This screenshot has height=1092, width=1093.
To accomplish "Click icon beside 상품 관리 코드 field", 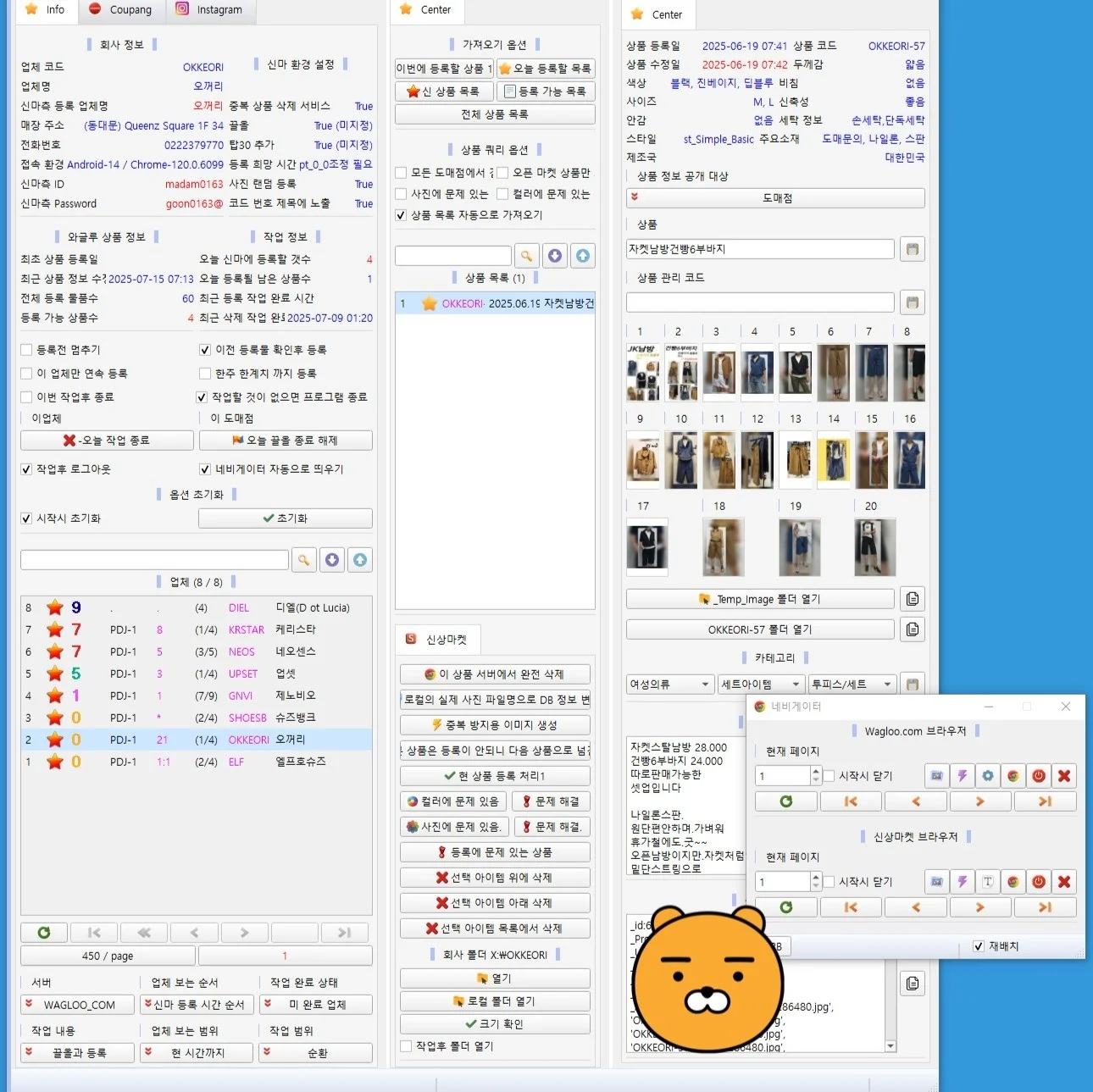I will [x=912, y=302].
